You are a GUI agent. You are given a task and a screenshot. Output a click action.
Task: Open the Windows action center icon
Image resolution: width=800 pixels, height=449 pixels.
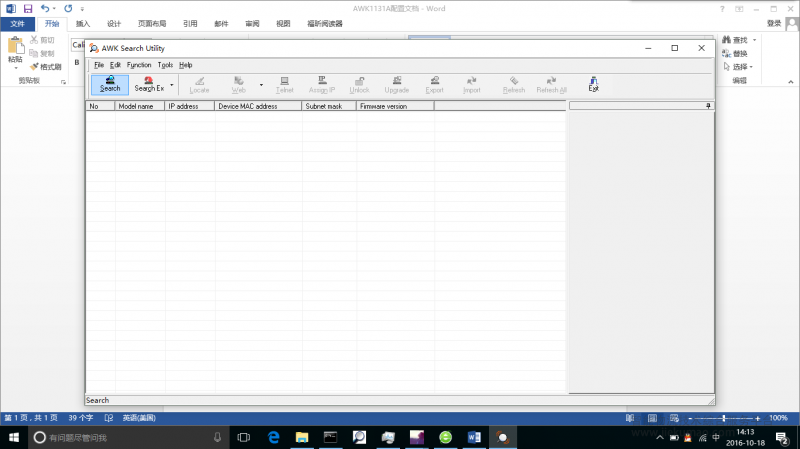[x=782, y=437]
